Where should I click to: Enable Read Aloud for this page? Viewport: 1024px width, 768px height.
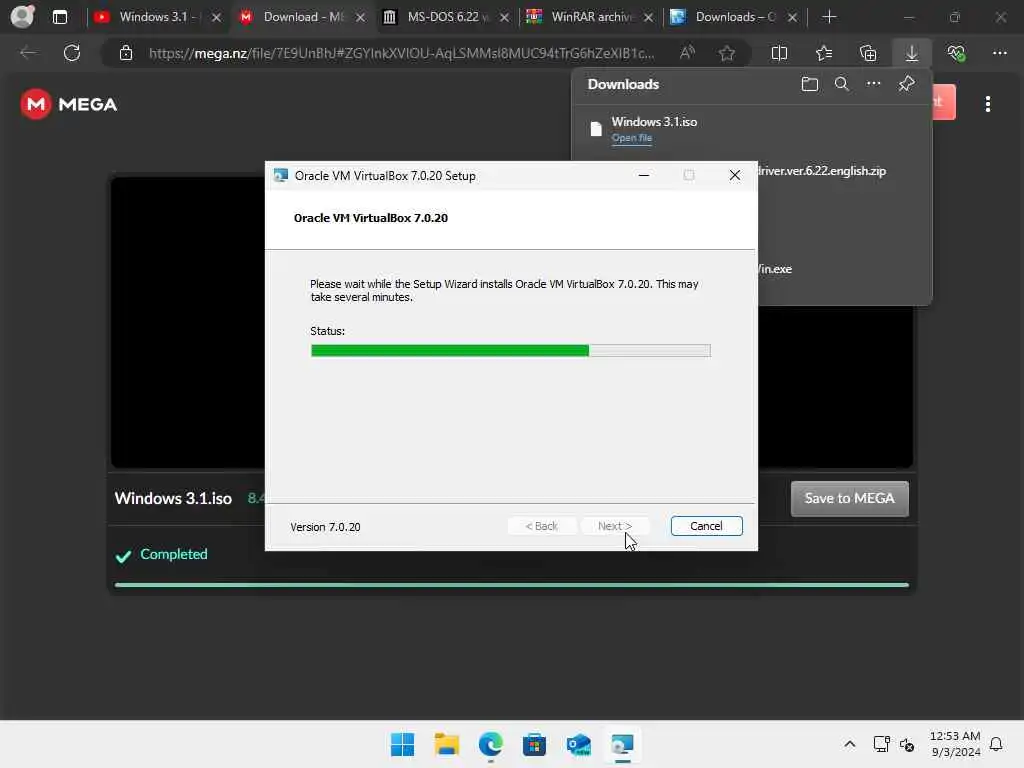point(687,53)
